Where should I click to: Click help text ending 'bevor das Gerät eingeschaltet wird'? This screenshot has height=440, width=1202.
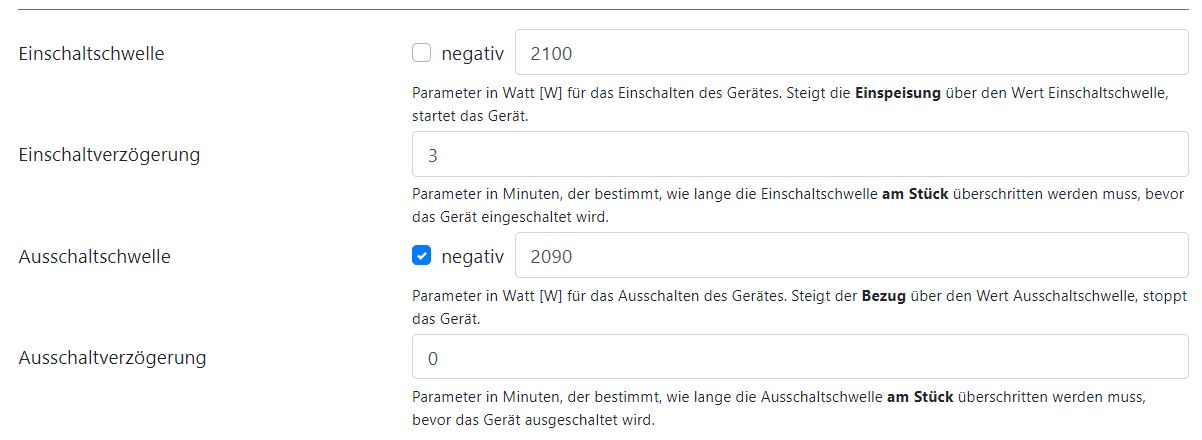[x=510, y=216]
